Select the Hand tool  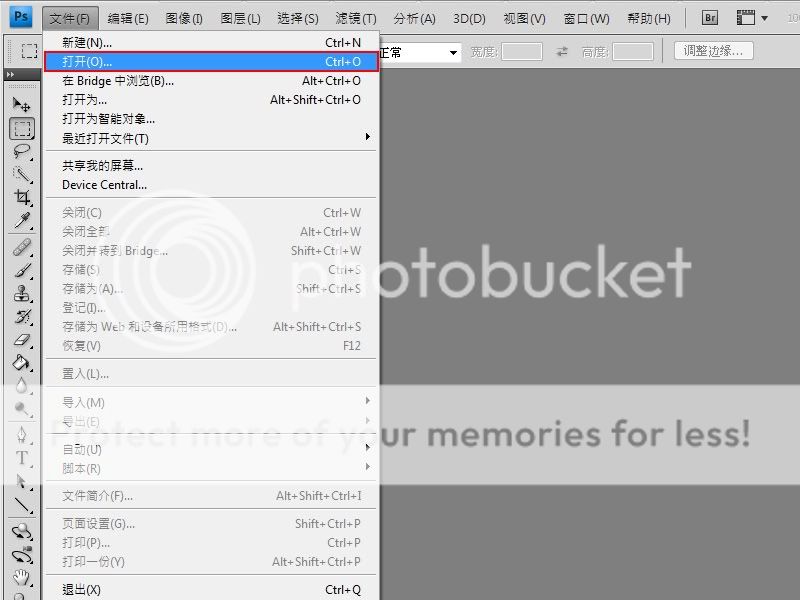point(21,578)
